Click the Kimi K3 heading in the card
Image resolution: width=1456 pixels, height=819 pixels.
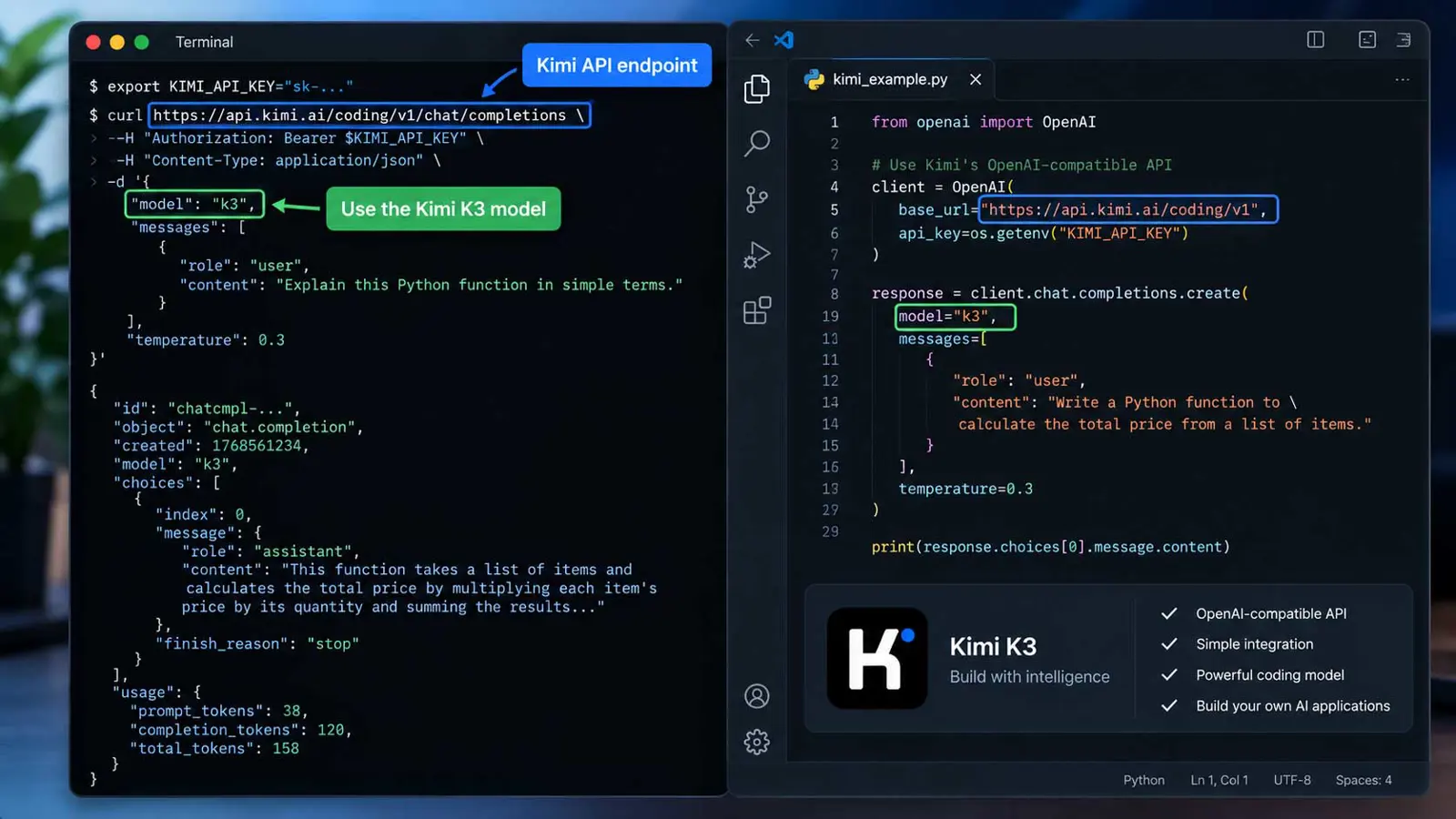(993, 646)
